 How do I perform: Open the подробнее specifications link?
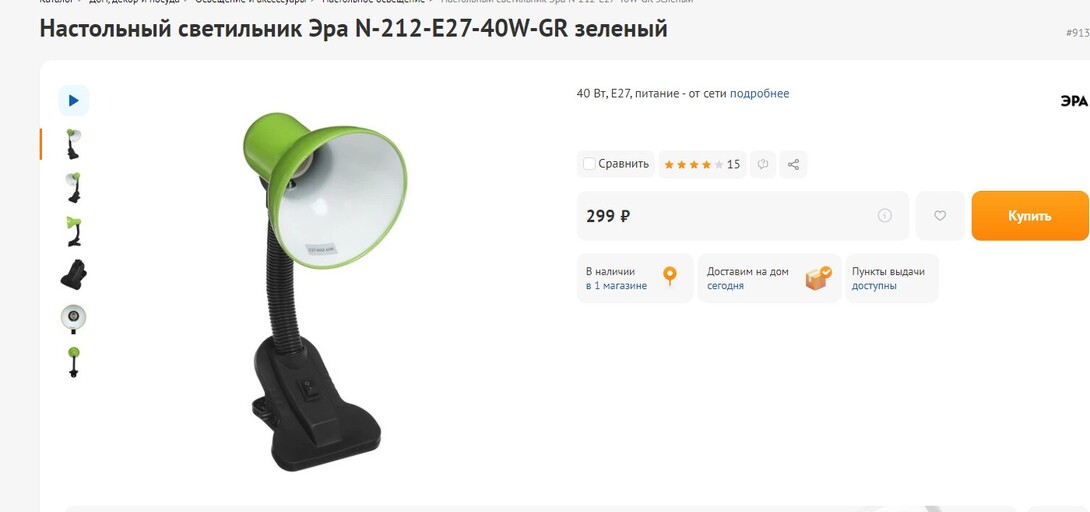(x=759, y=94)
